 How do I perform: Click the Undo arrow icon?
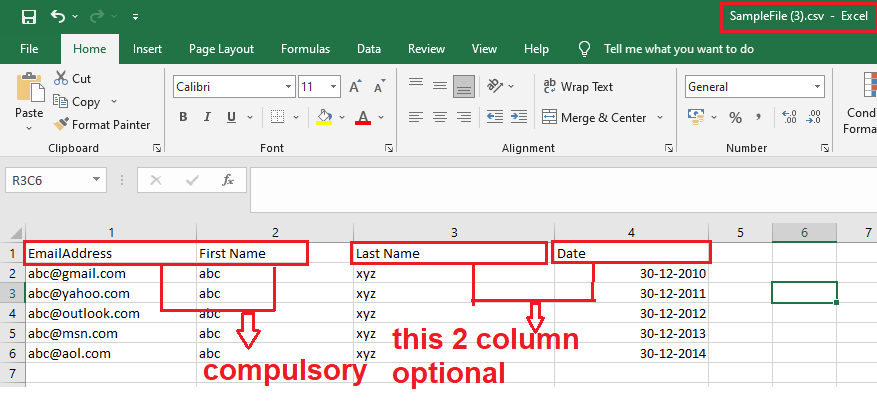click(58, 16)
